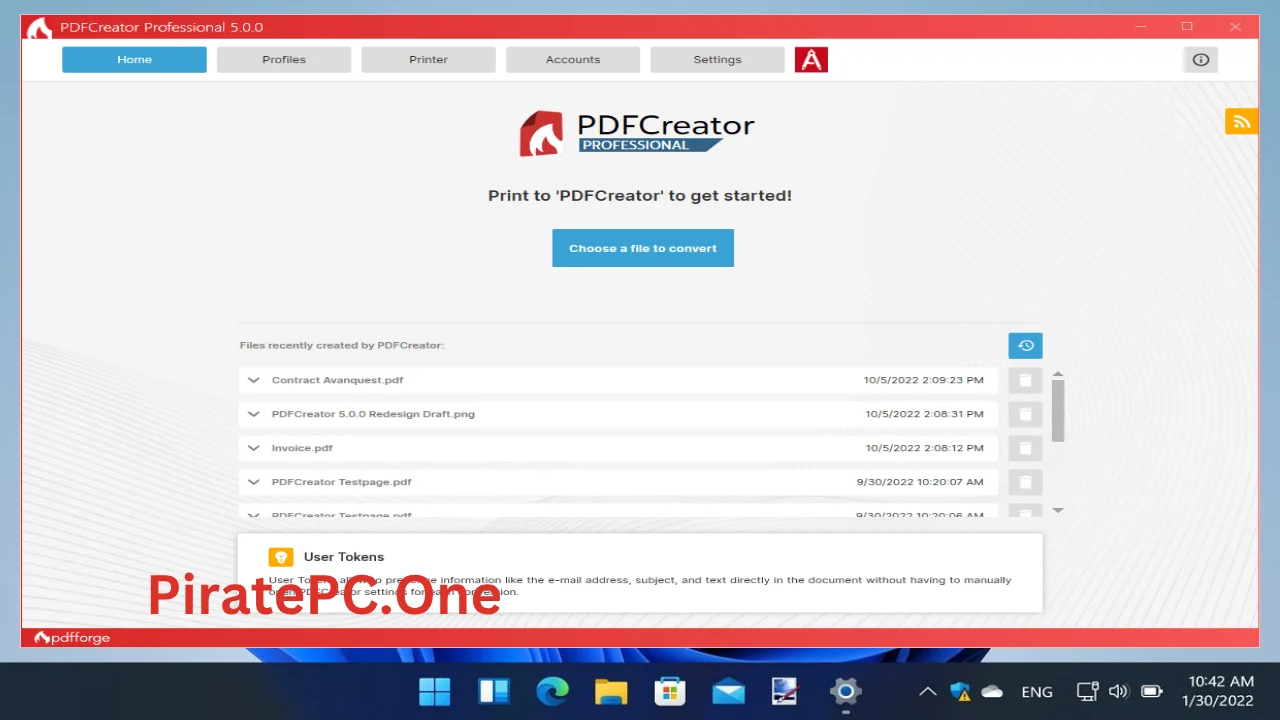Delete Contract Avanquest.pdf with trash icon

[x=1025, y=380]
